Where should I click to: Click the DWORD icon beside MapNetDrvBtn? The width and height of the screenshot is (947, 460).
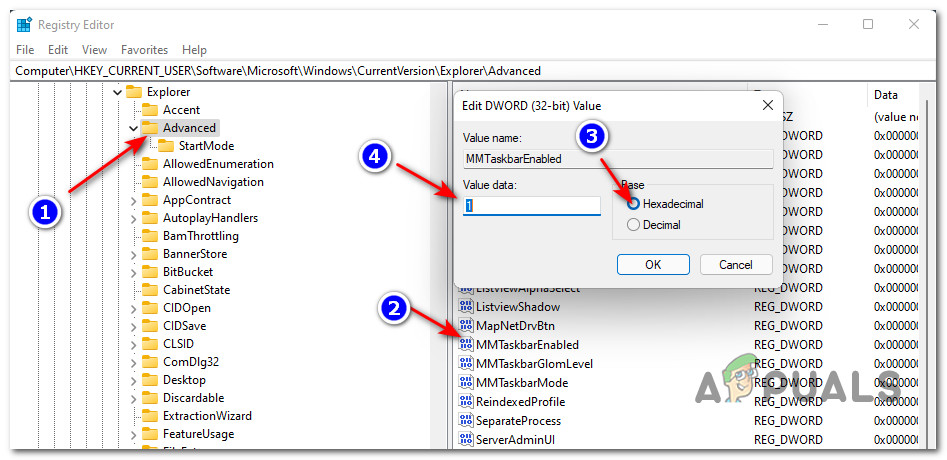coord(466,326)
